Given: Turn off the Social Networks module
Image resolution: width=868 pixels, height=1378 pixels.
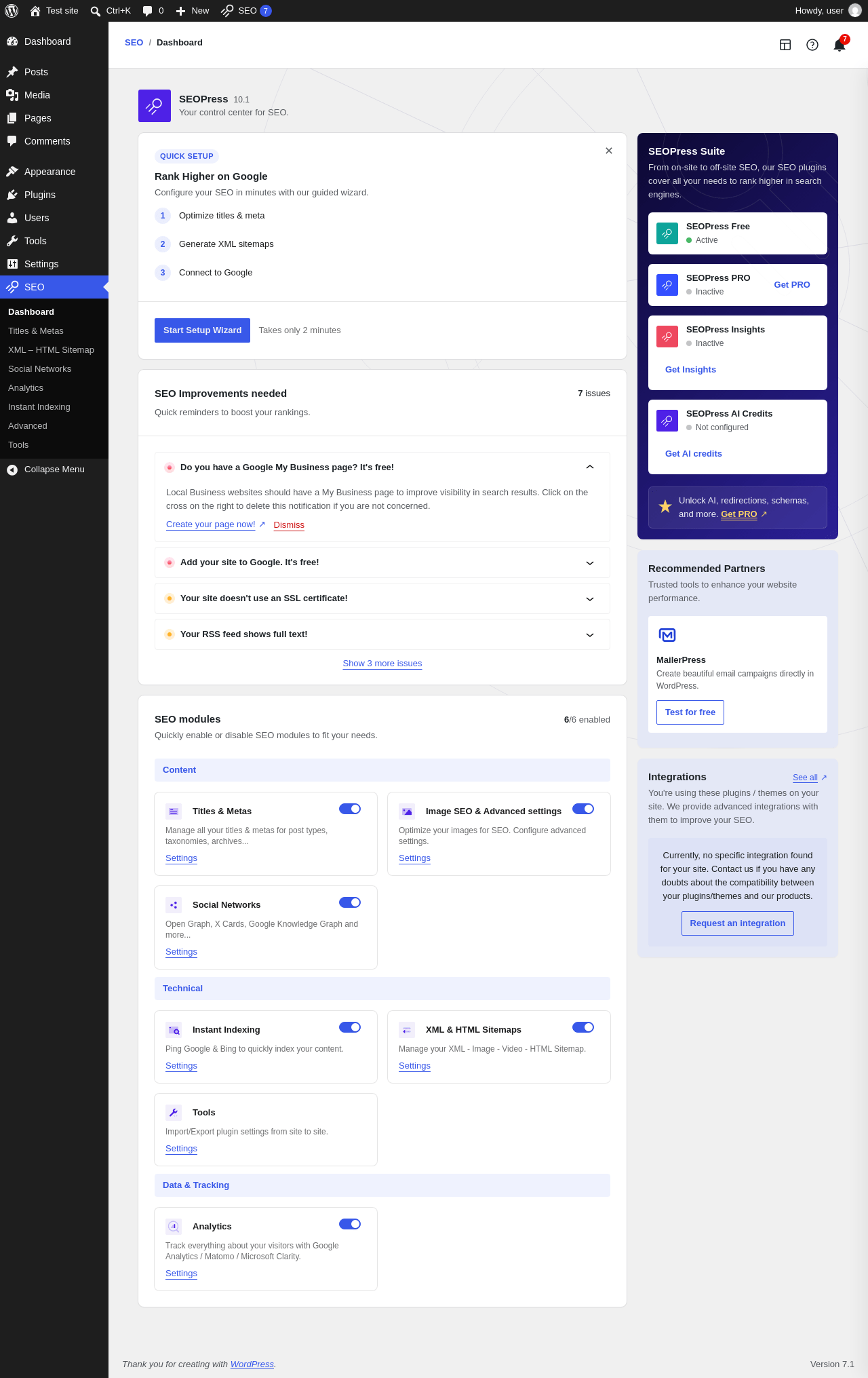Looking at the screenshot, I should click(x=350, y=902).
